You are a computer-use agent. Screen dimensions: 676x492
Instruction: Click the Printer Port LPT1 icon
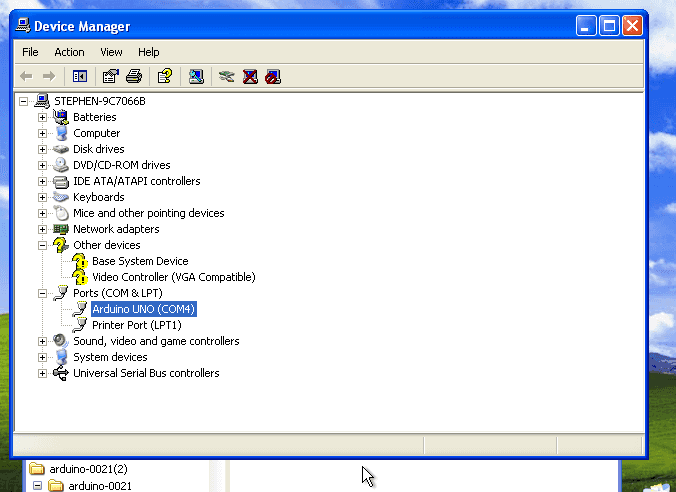(x=80, y=325)
